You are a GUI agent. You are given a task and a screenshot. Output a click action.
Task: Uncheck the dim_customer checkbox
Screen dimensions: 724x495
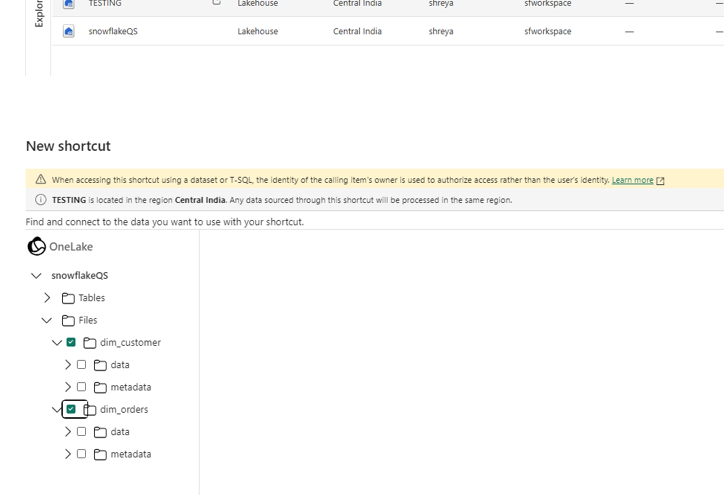click(x=71, y=342)
